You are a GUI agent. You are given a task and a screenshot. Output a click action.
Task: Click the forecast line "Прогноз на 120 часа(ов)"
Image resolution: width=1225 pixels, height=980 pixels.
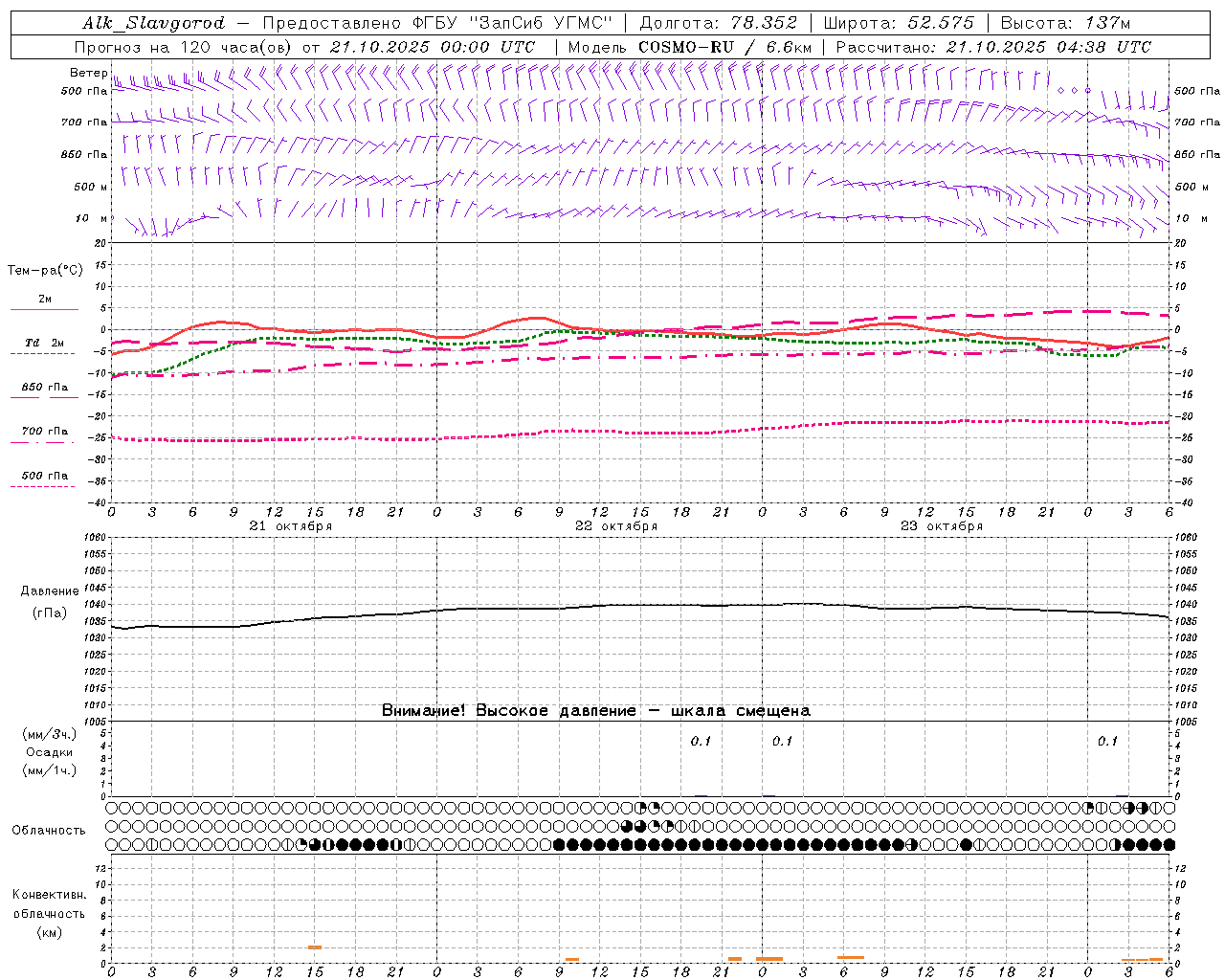click(184, 47)
